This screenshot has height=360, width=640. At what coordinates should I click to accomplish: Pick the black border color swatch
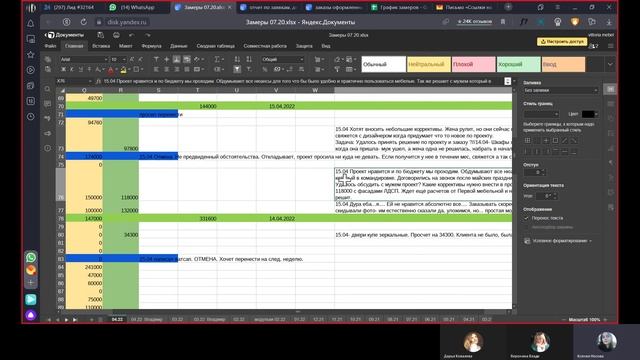tap(589, 114)
